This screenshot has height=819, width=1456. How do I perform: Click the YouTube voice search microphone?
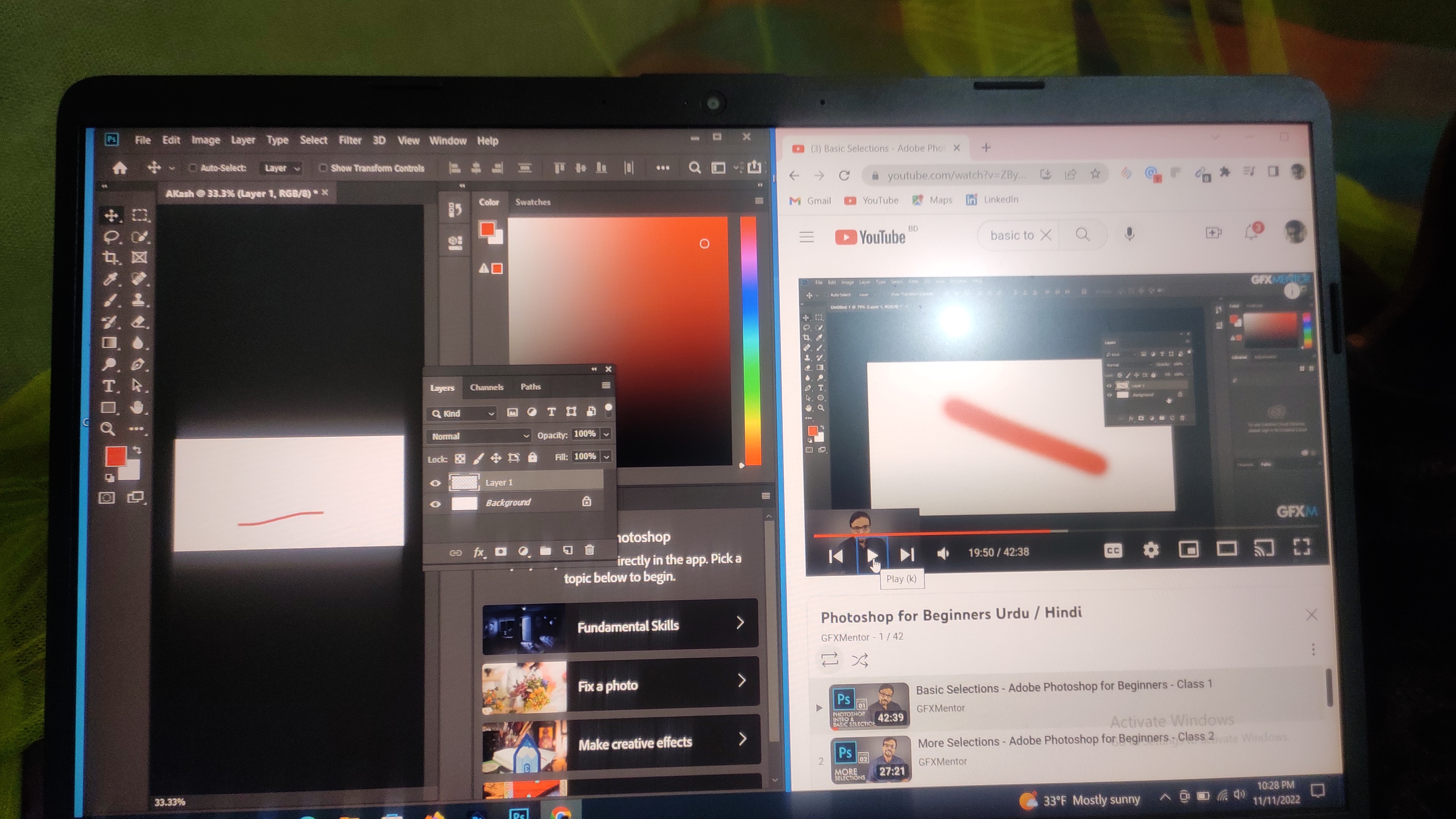click(1129, 234)
